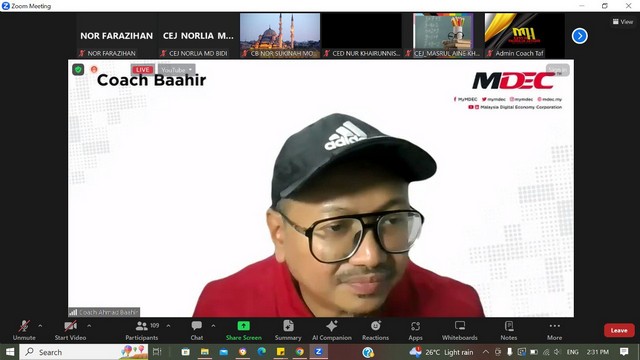The width and height of the screenshot is (640, 360).
Task: Click the green encryption shield icon
Action: coord(78,69)
